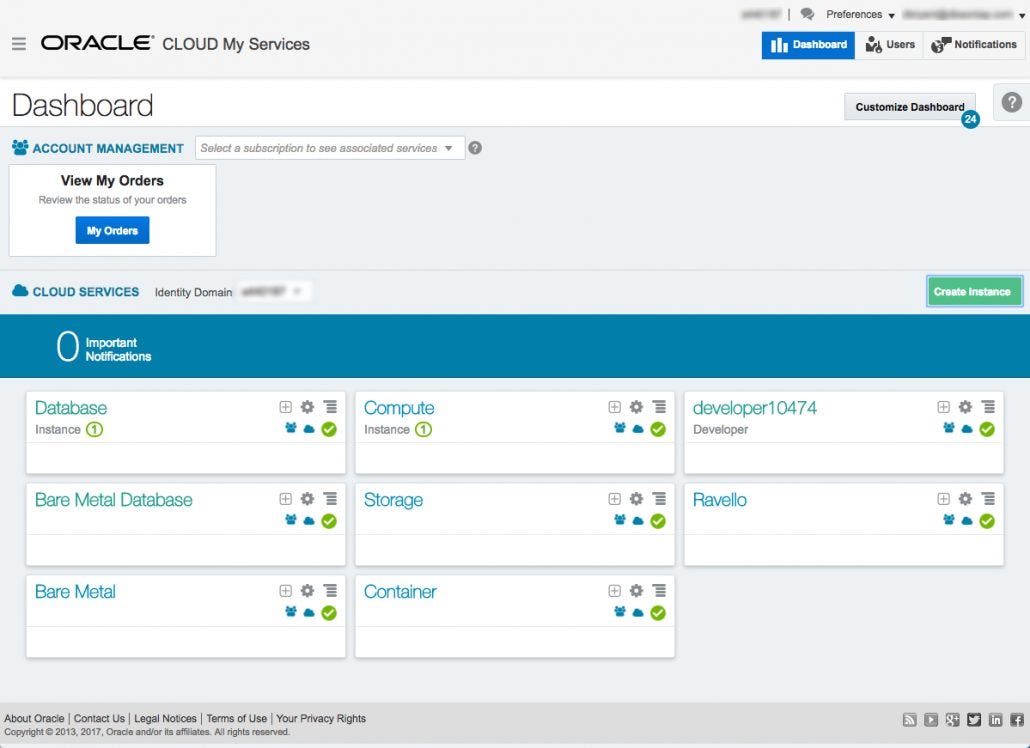Click the My Orders button
This screenshot has height=748, width=1030.
112,231
